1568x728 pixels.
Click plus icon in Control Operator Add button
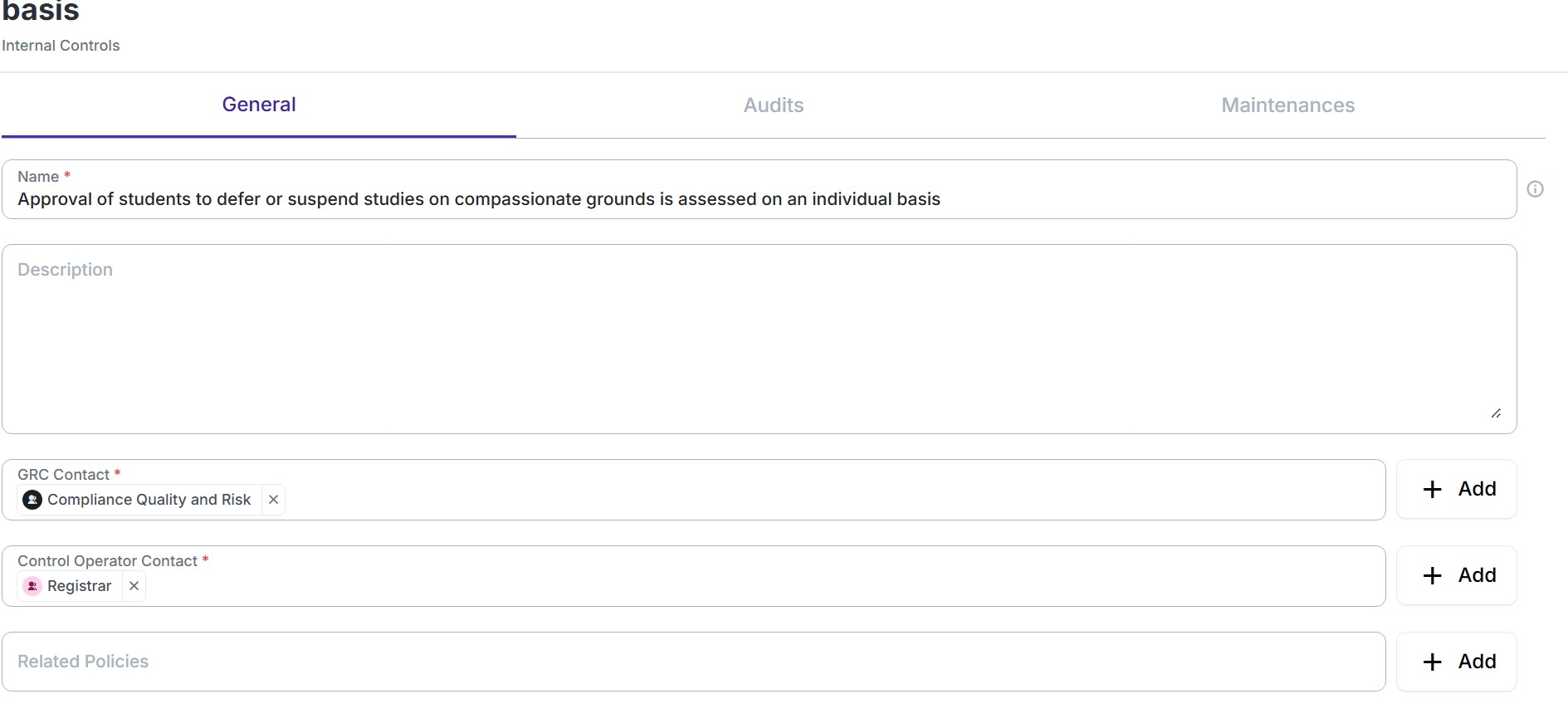pyautogui.click(x=1432, y=575)
